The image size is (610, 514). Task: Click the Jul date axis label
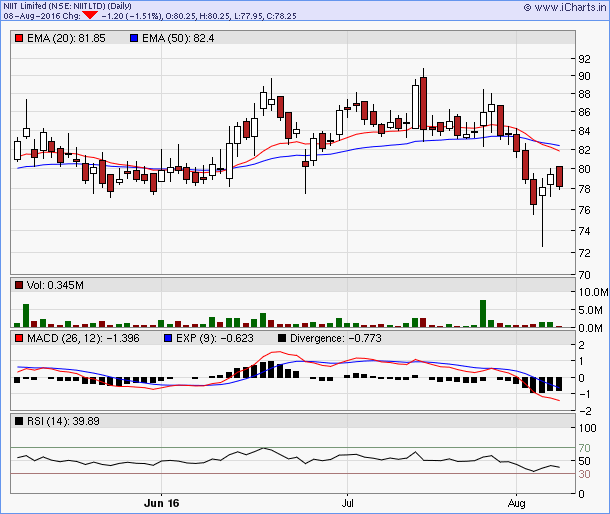tap(347, 503)
